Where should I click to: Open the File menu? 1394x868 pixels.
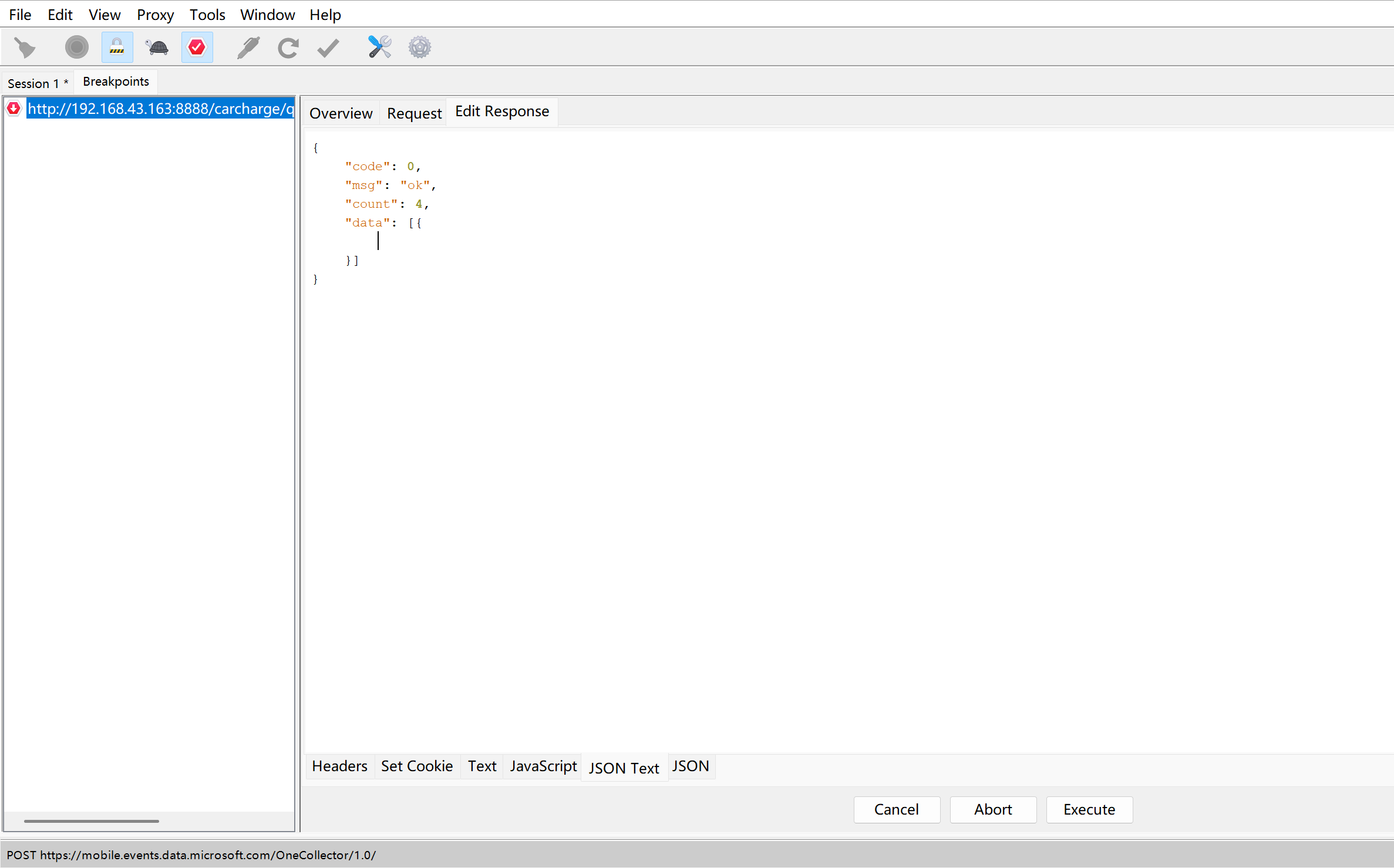point(20,15)
